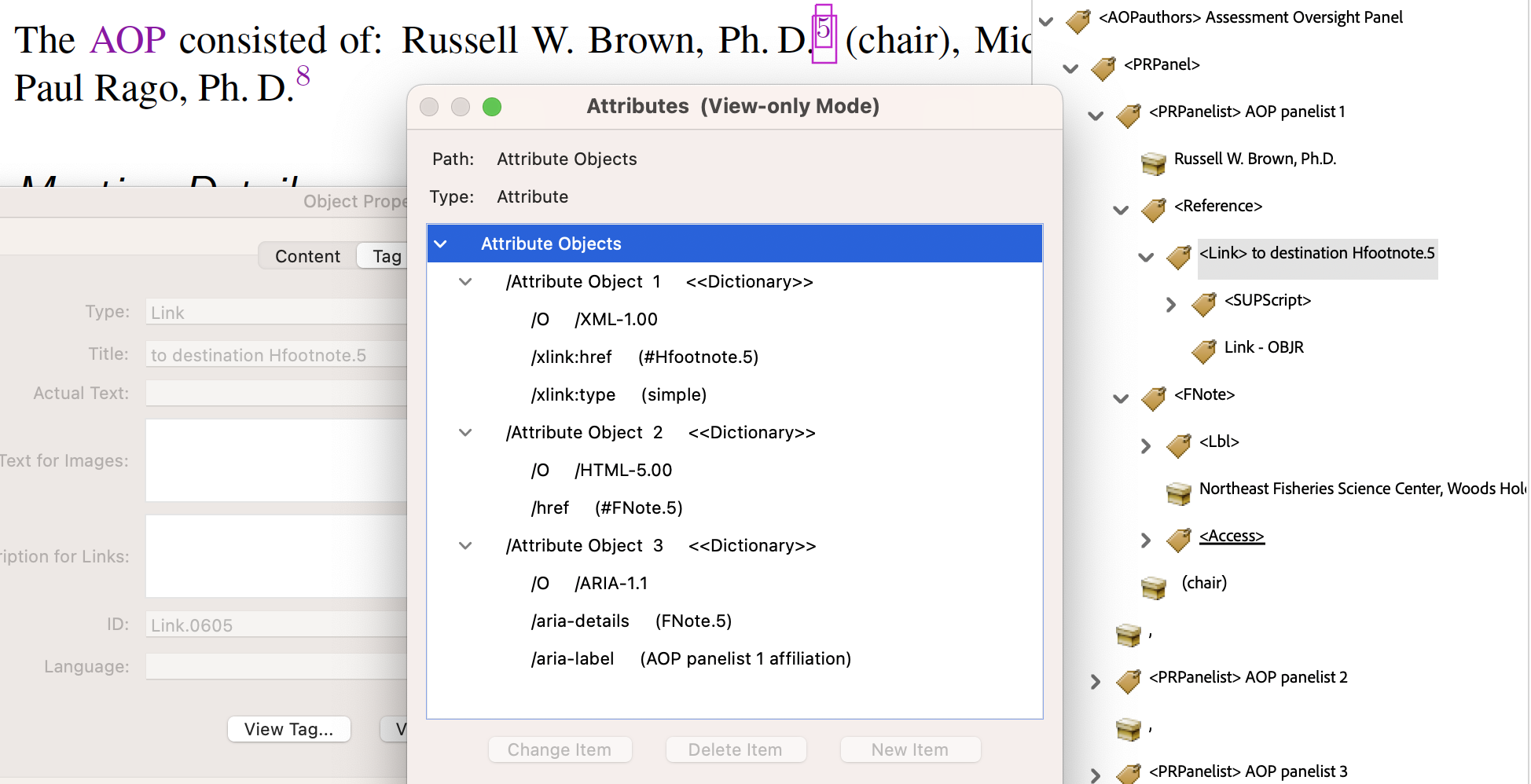Click the PRPanel tag icon
The image size is (1531, 784).
[x=1103, y=68]
